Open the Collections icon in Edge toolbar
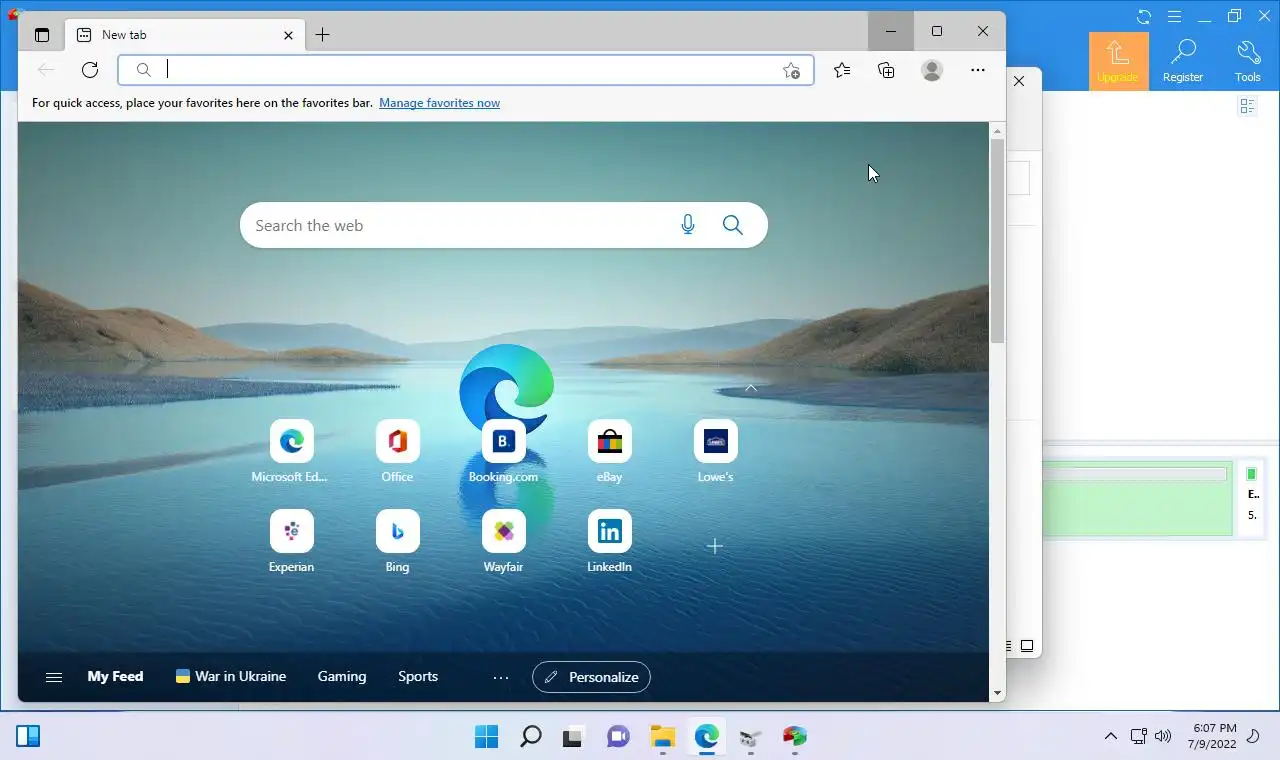1280x760 pixels. (886, 70)
